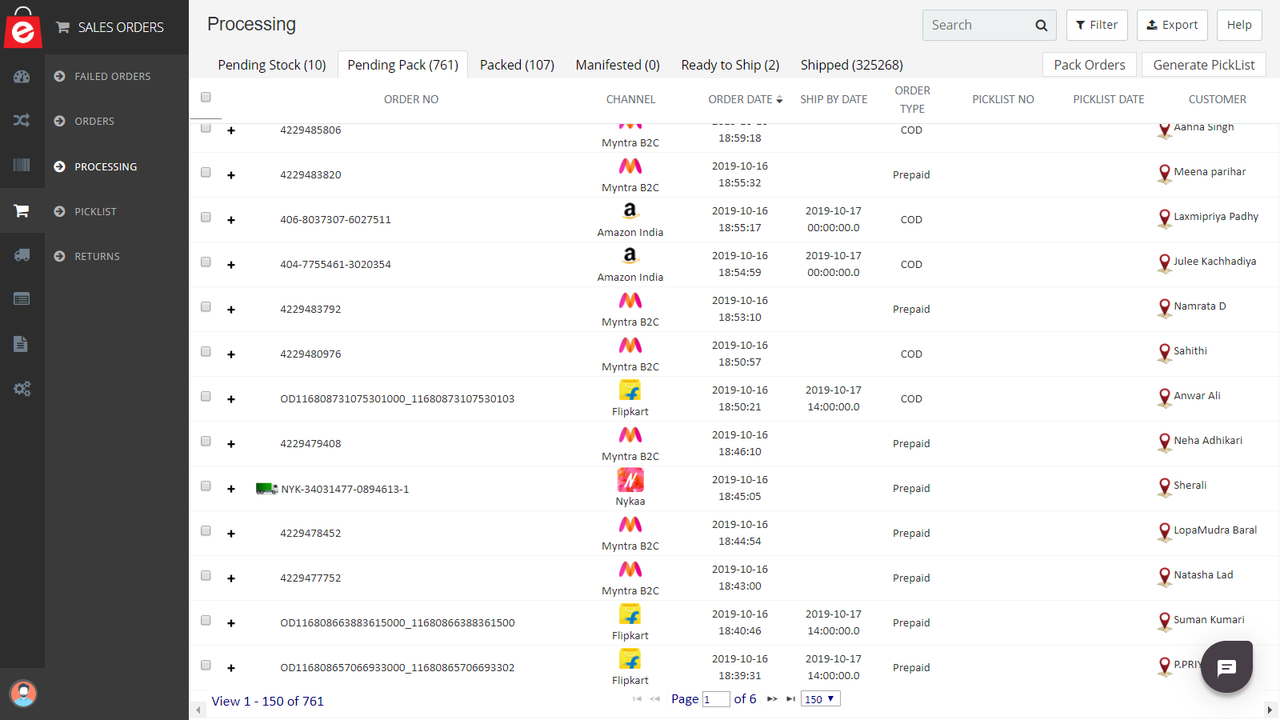The image size is (1280, 720).
Task: Open the chat bubble in bottom right corner
Action: coord(1226,666)
